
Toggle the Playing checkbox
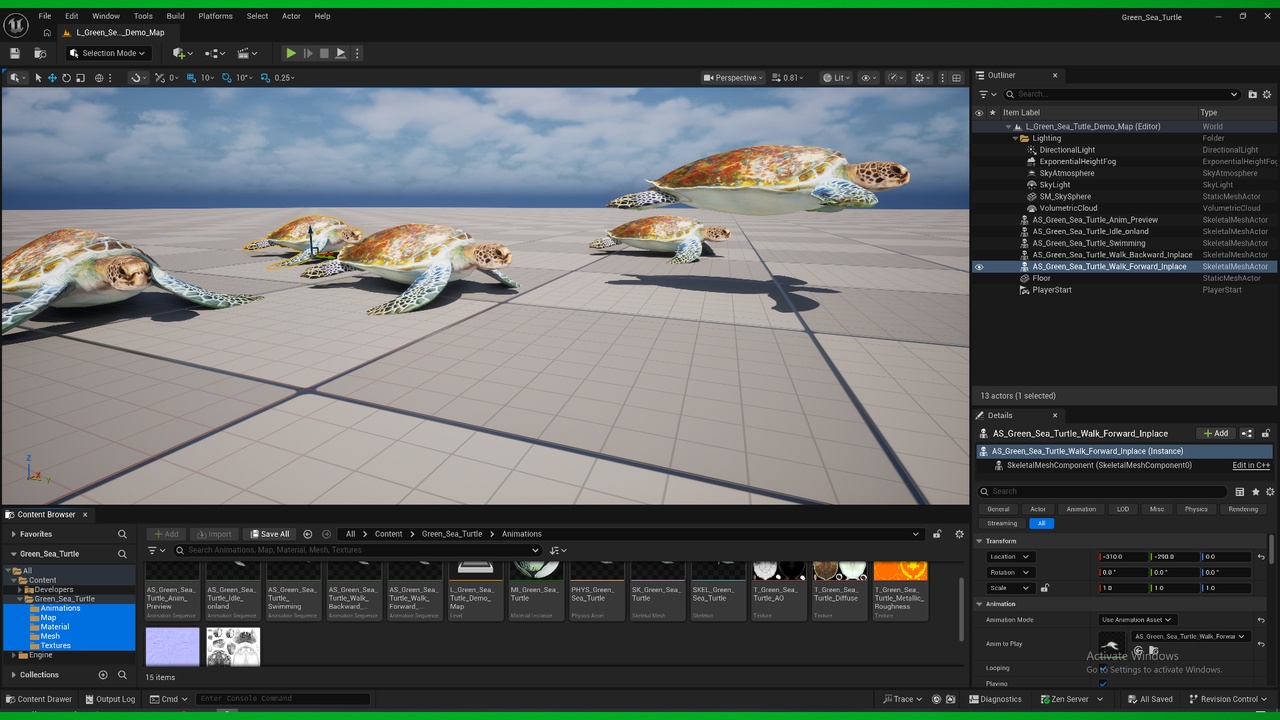click(1103, 684)
